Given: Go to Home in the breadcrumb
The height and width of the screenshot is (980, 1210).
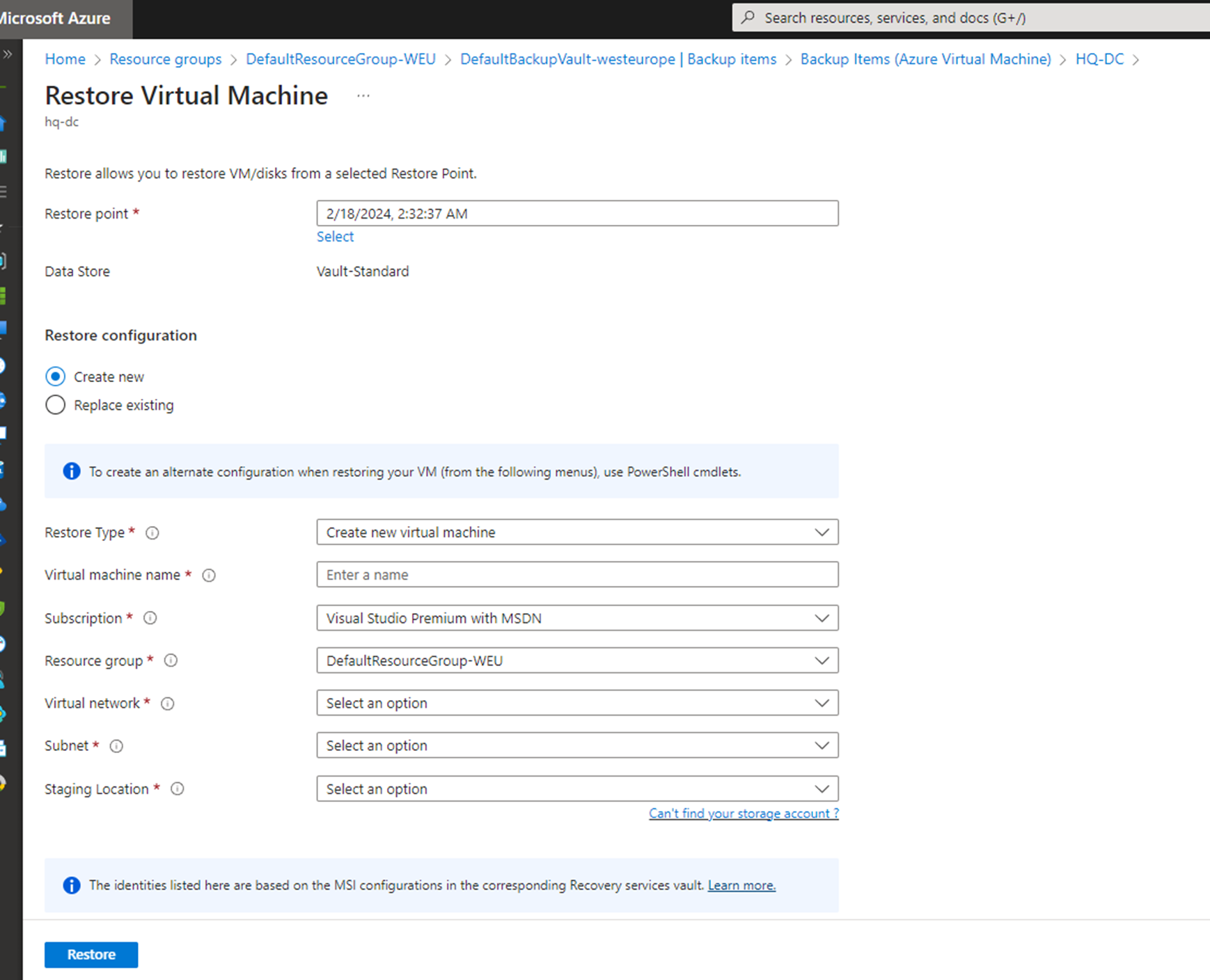Looking at the screenshot, I should [65, 59].
